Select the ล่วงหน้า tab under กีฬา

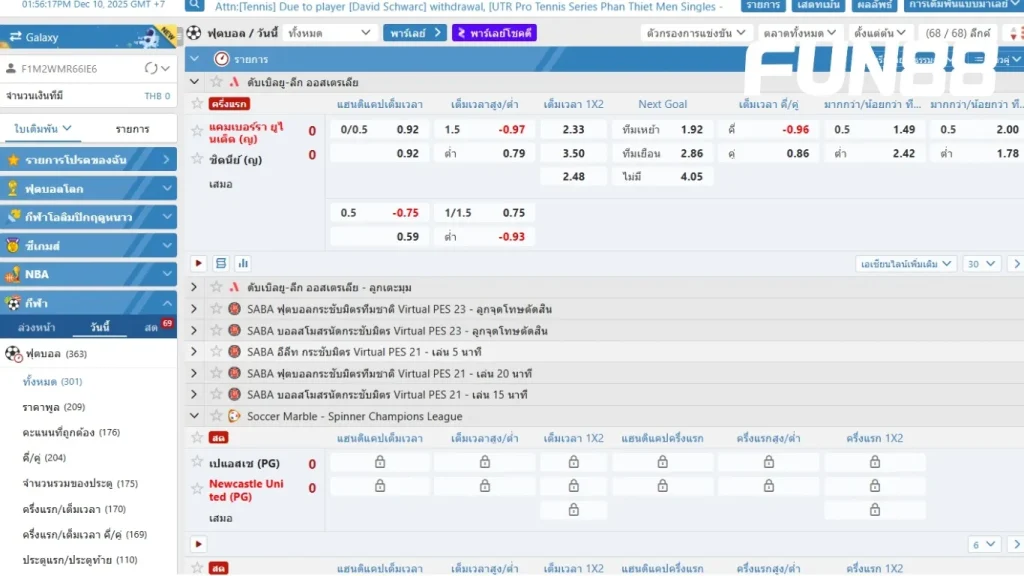[37, 328]
